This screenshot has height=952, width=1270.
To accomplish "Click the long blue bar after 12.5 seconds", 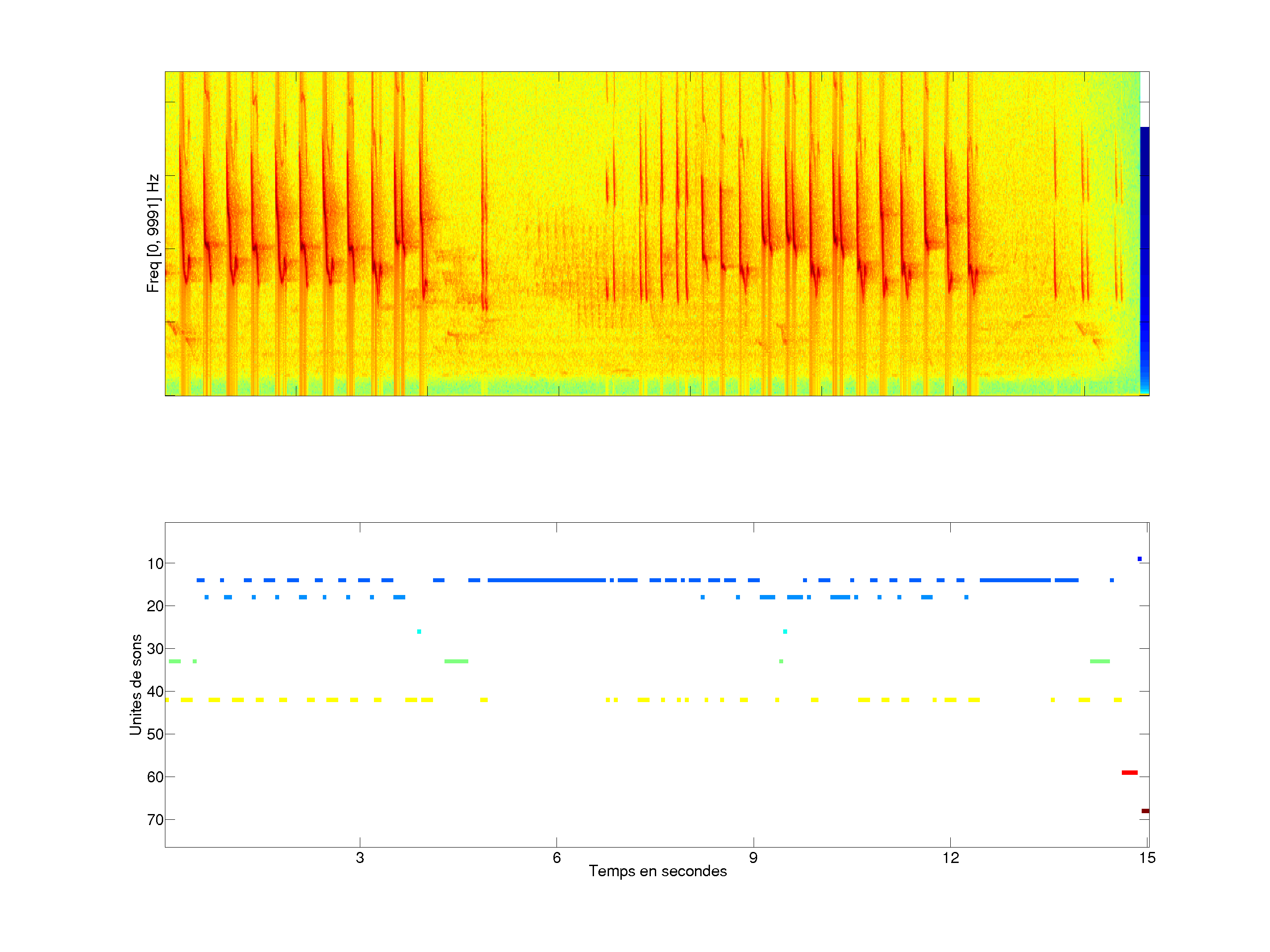I will [x=1015, y=580].
